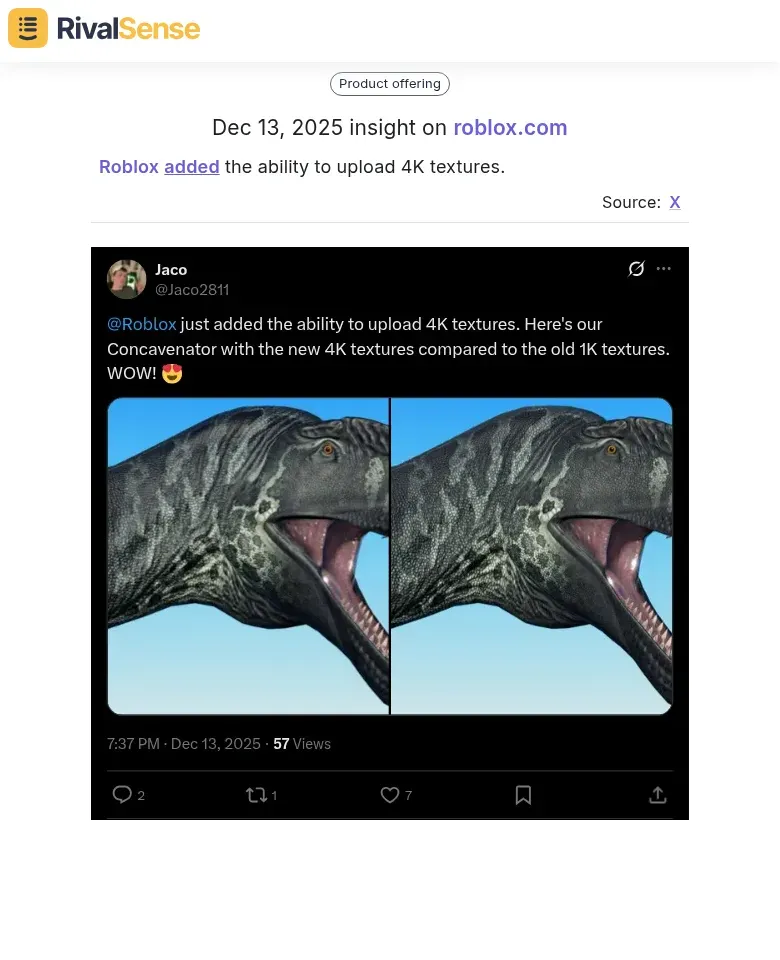Click the reply speech bubble icon
Image resolution: width=780 pixels, height=960 pixels.
point(122,795)
